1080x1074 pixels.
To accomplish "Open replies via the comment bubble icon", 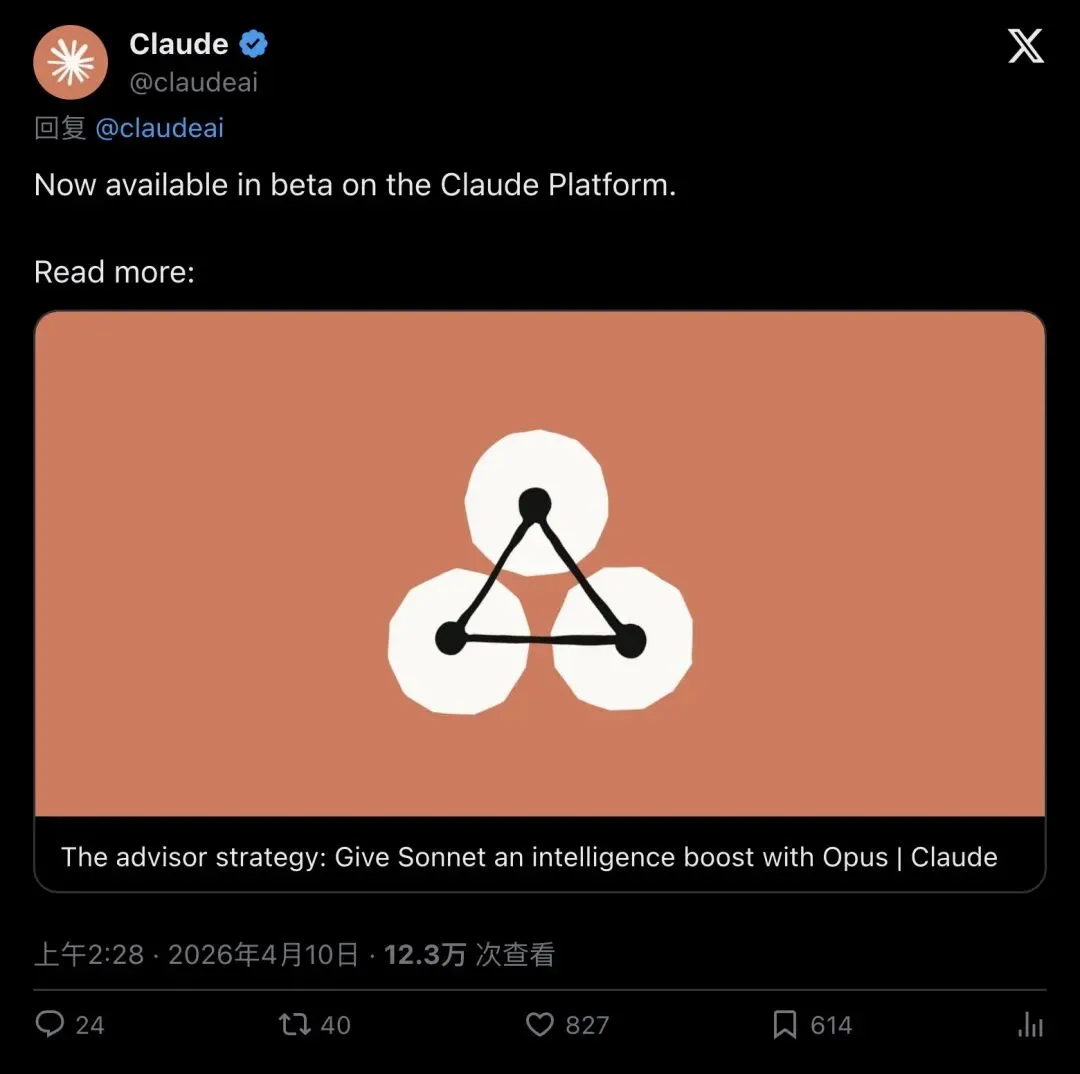I will [x=50, y=1024].
